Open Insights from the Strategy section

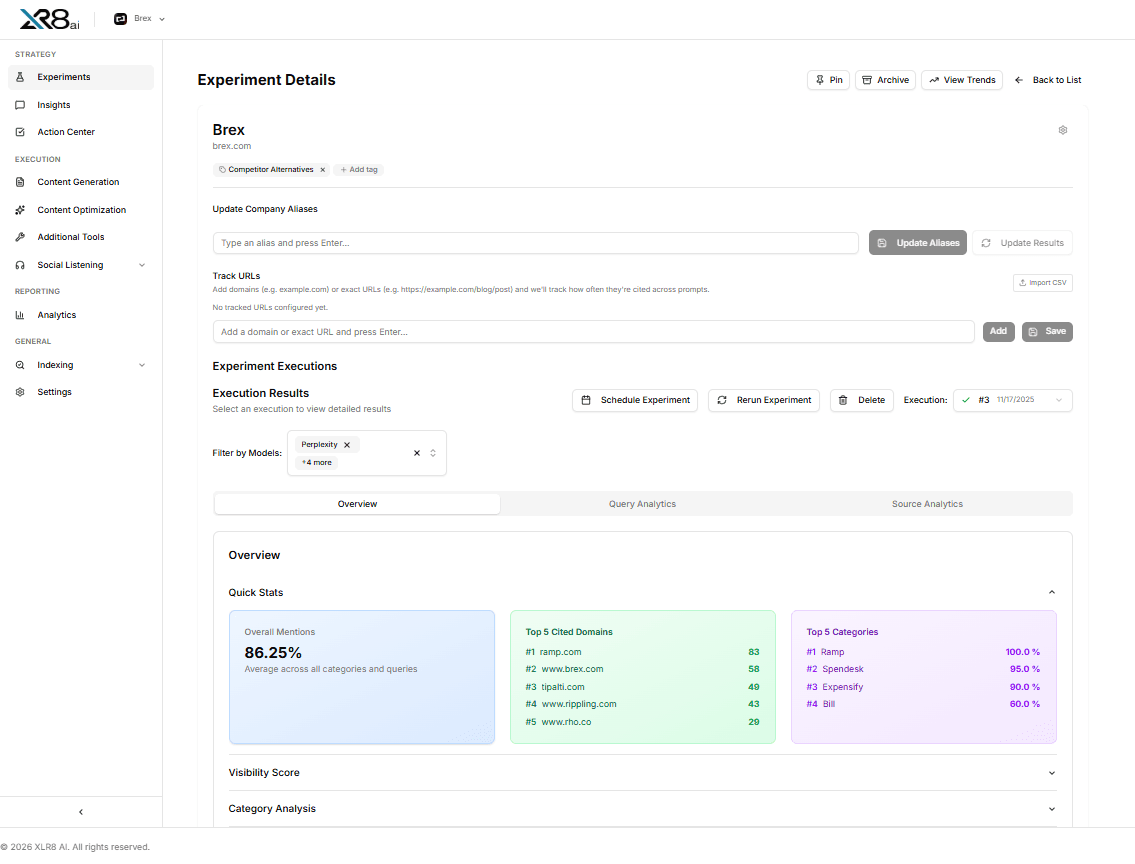coord(55,104)
